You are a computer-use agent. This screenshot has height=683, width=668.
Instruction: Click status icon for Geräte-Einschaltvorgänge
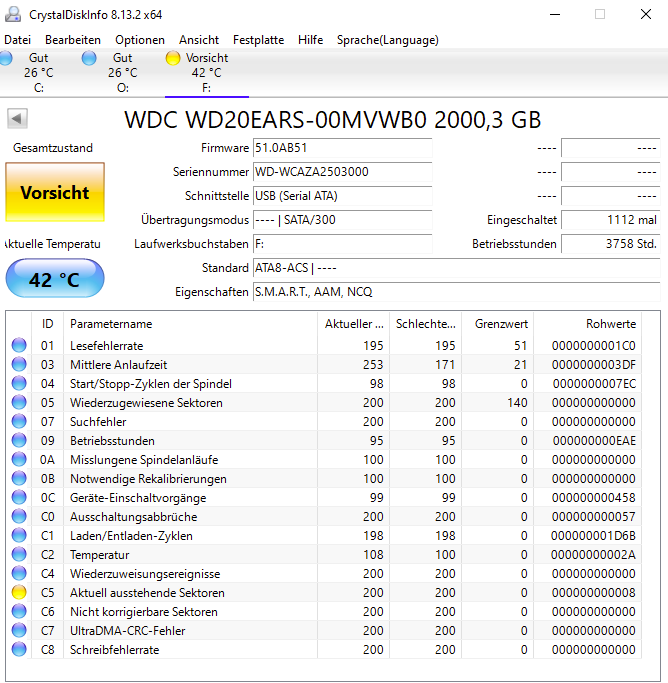(19, 497)
